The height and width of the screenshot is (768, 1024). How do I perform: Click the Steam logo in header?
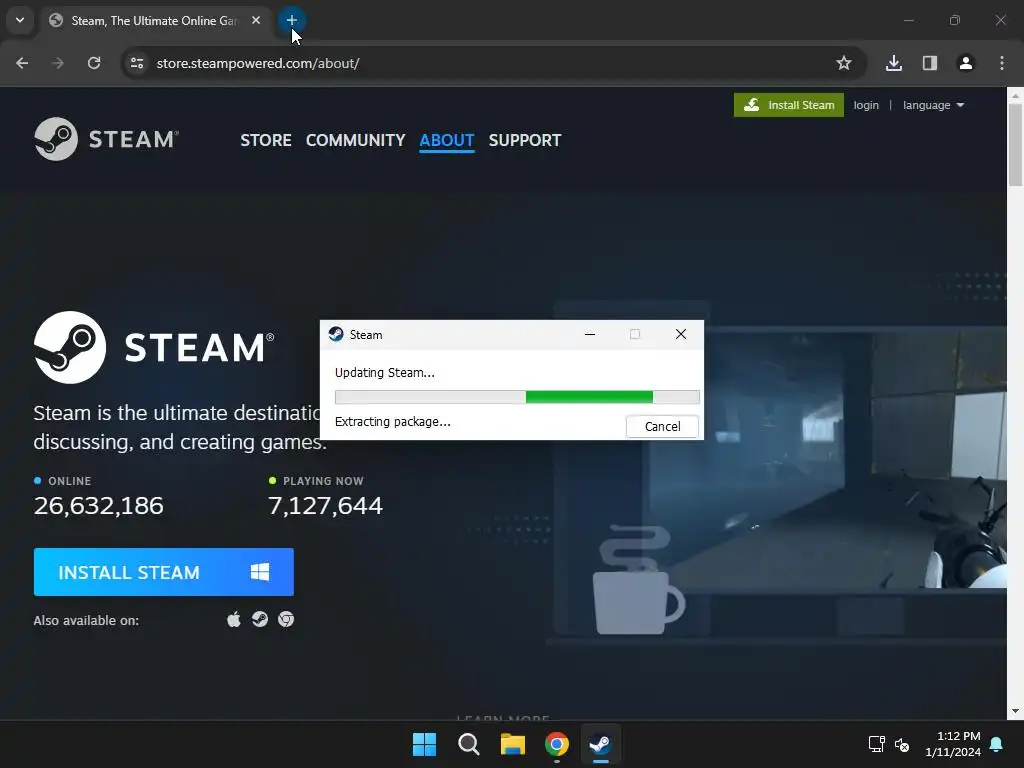coord(106,139)
